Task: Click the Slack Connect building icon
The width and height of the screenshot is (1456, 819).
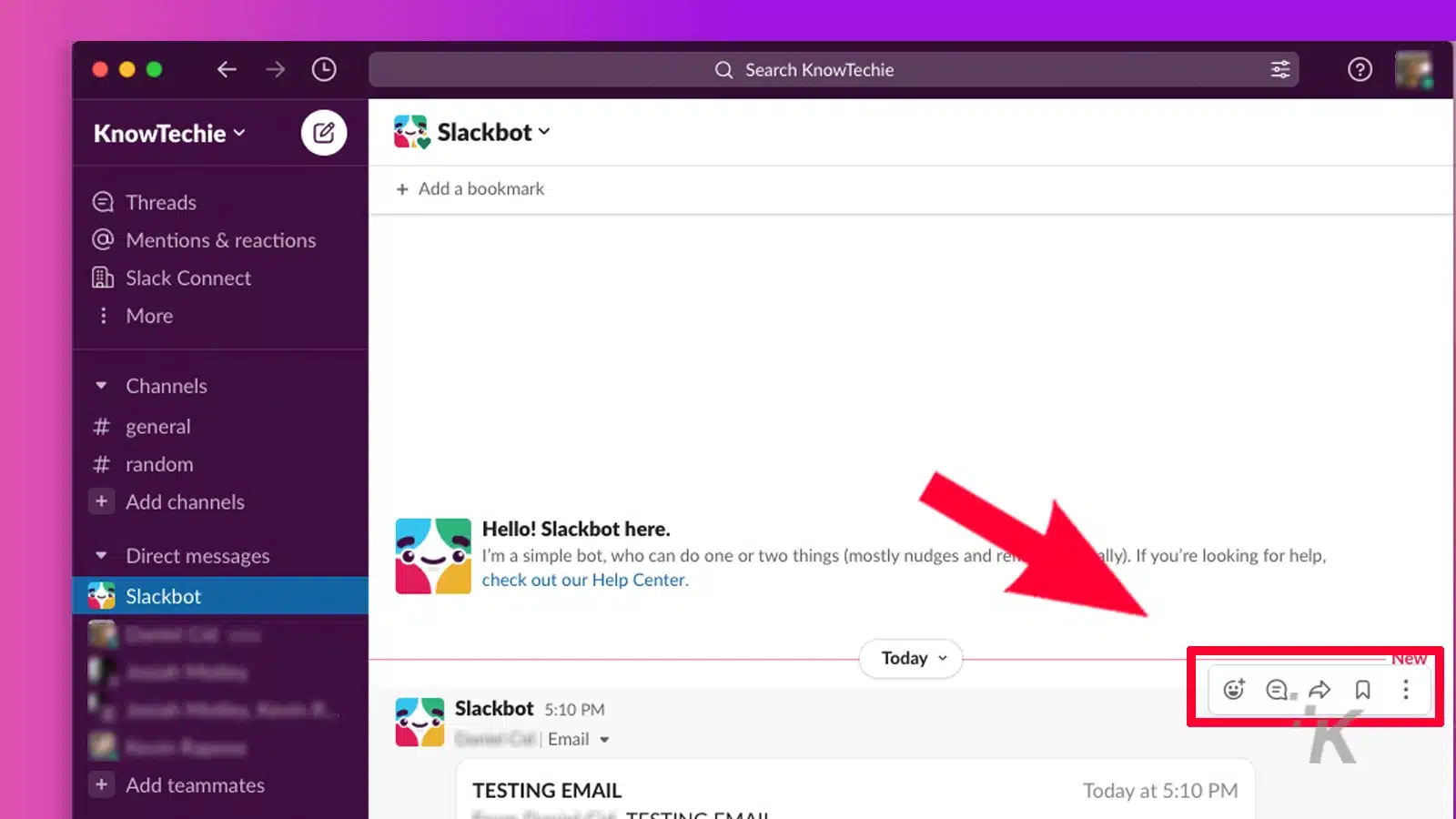Action: click(103, 277)
